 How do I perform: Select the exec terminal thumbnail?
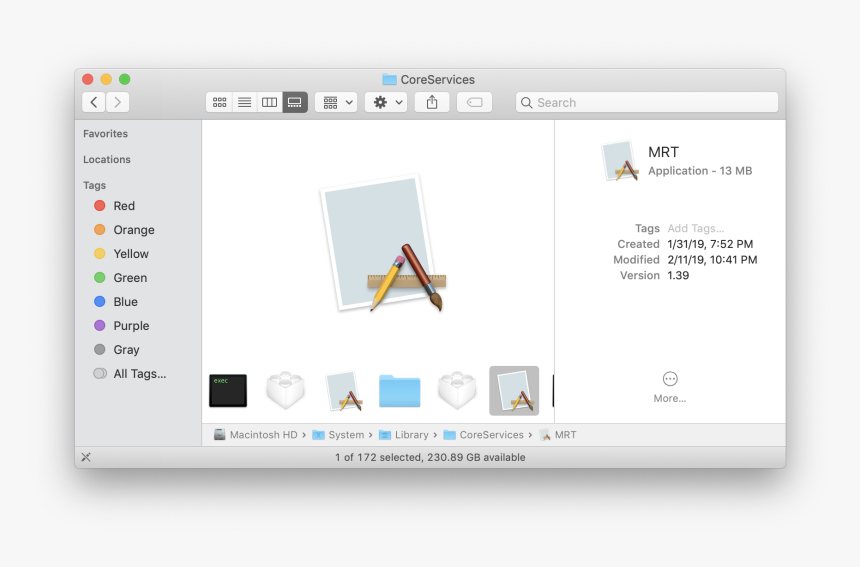pos(228,391)
